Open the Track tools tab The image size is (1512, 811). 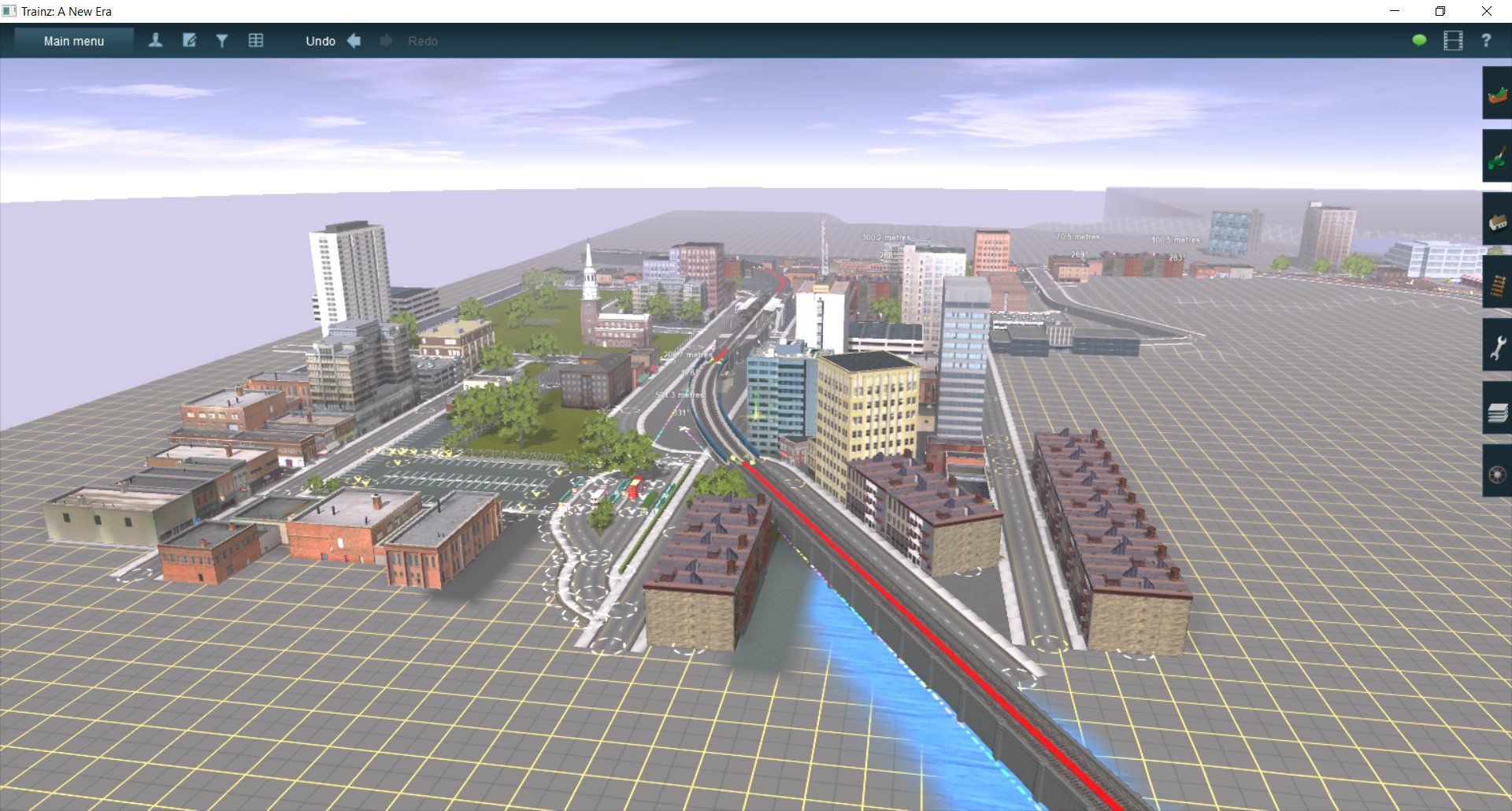tap(1497, 283)
